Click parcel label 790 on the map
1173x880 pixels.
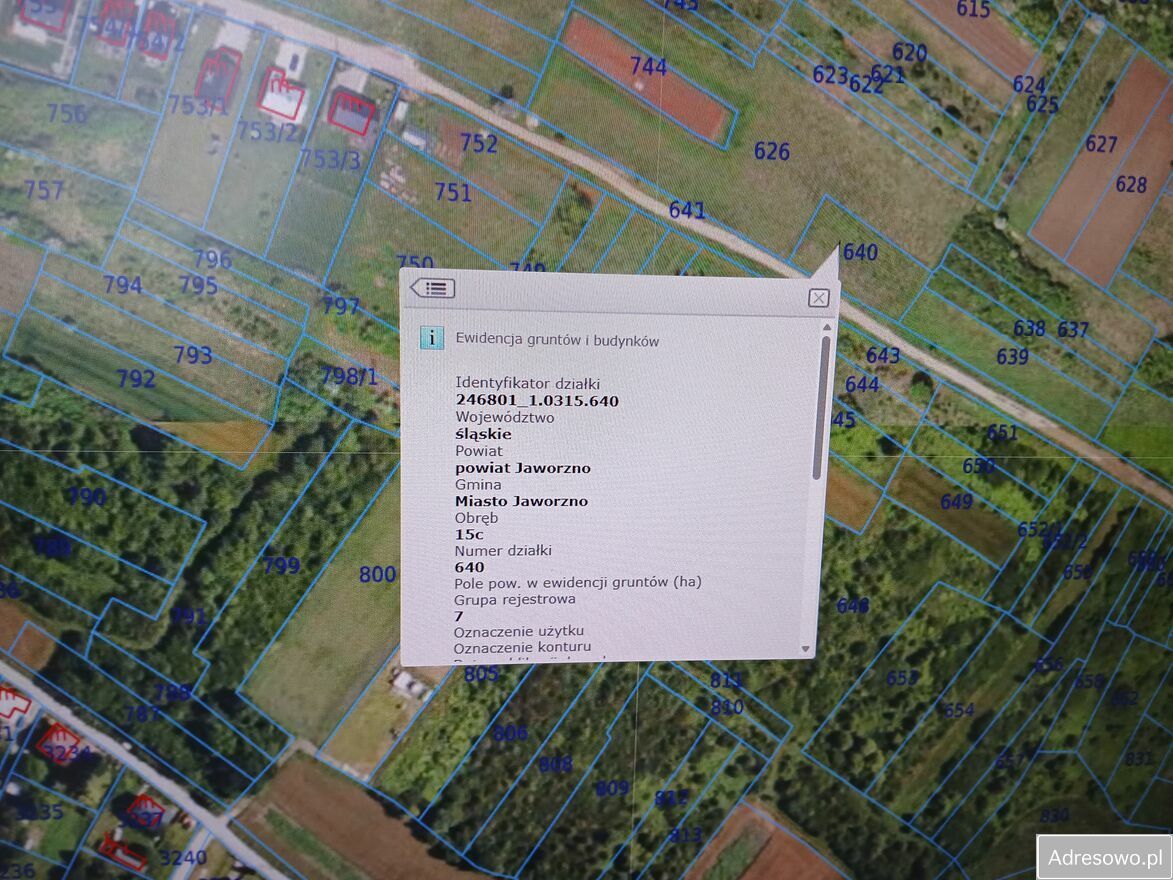pos(88,497)
